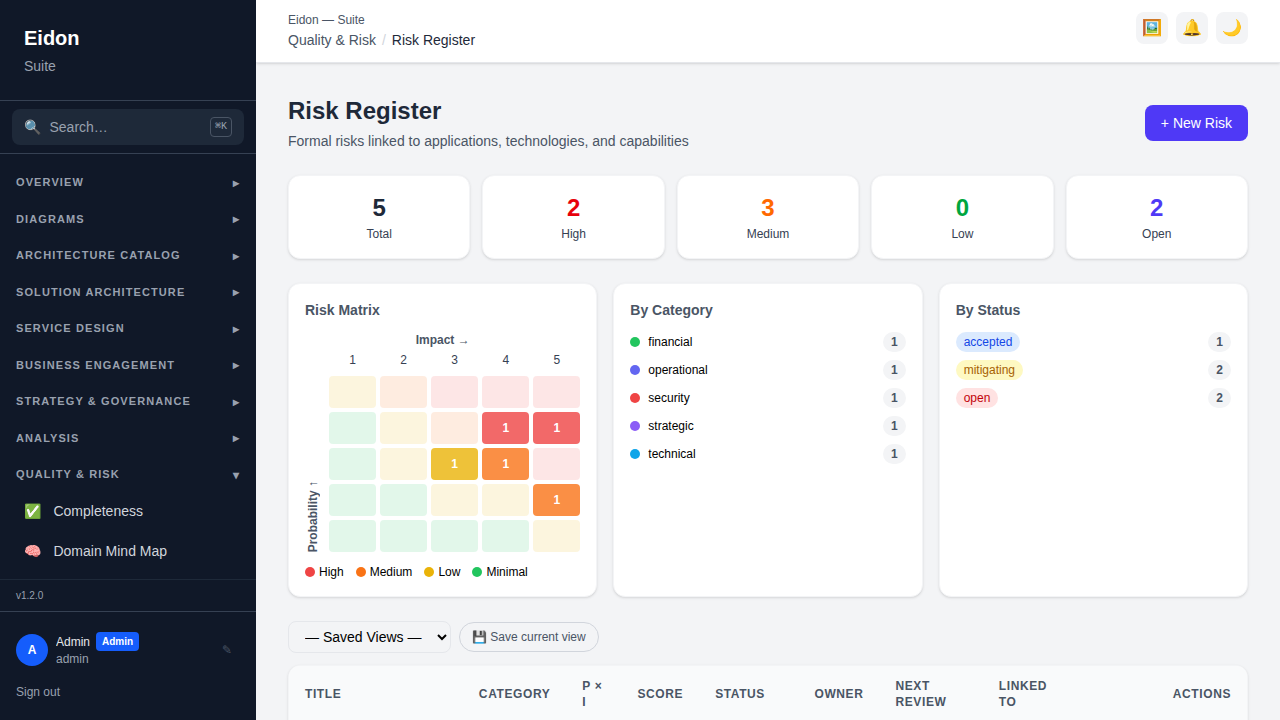Screen dimensions: 1280x720
Task: Filter by Low risks card
Action: click(x=962, y=217)
